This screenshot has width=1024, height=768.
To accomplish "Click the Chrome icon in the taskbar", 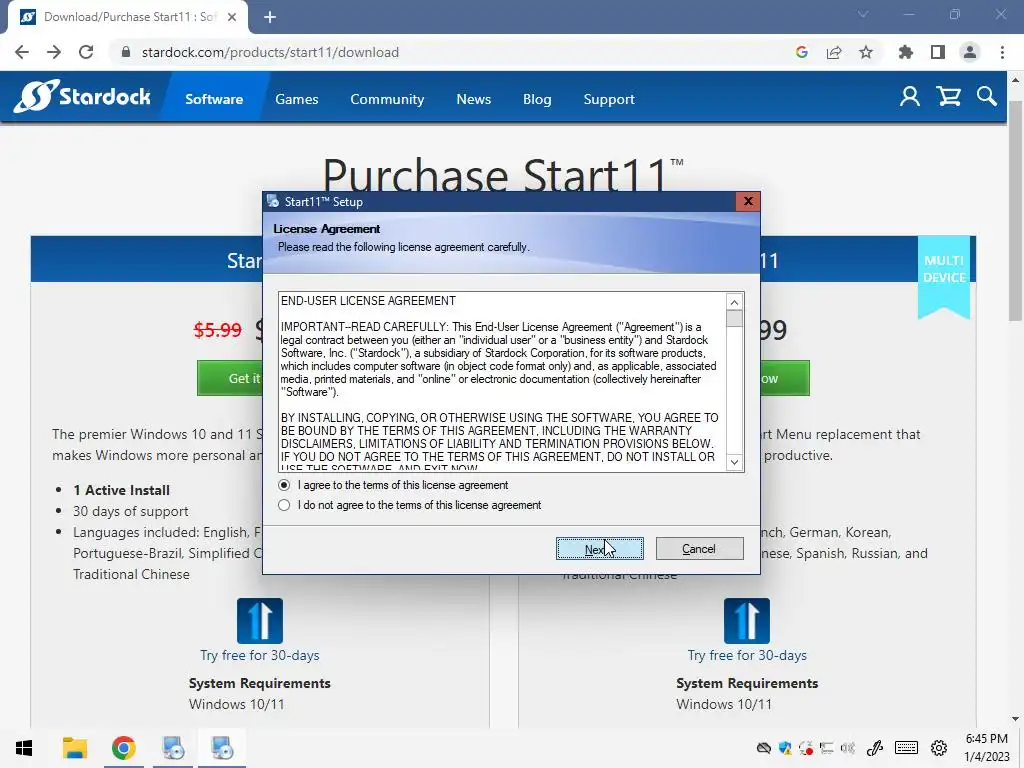I will pyautogui.click(x=123, y=748).
